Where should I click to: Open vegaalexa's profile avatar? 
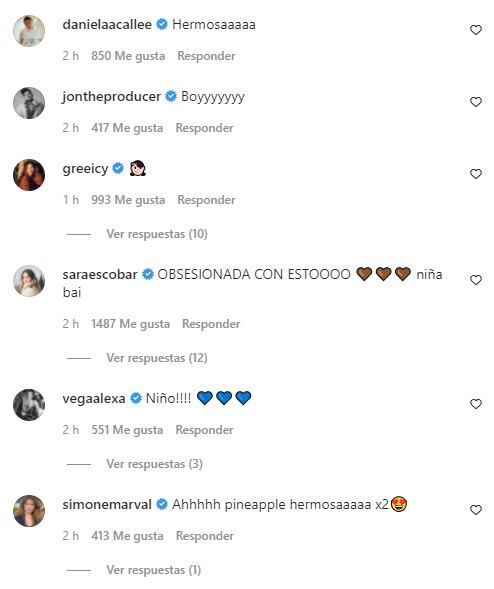click(29, 405)
